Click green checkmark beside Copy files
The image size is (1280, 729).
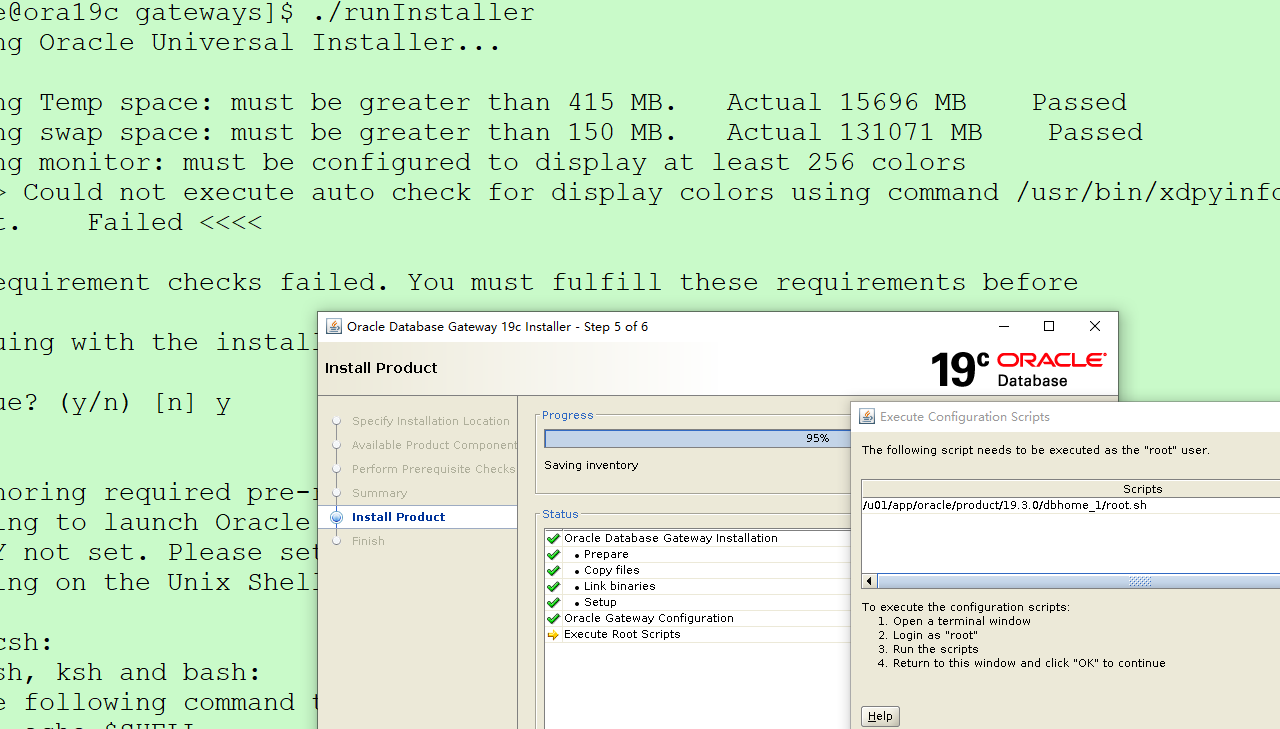tap(553, 570)
